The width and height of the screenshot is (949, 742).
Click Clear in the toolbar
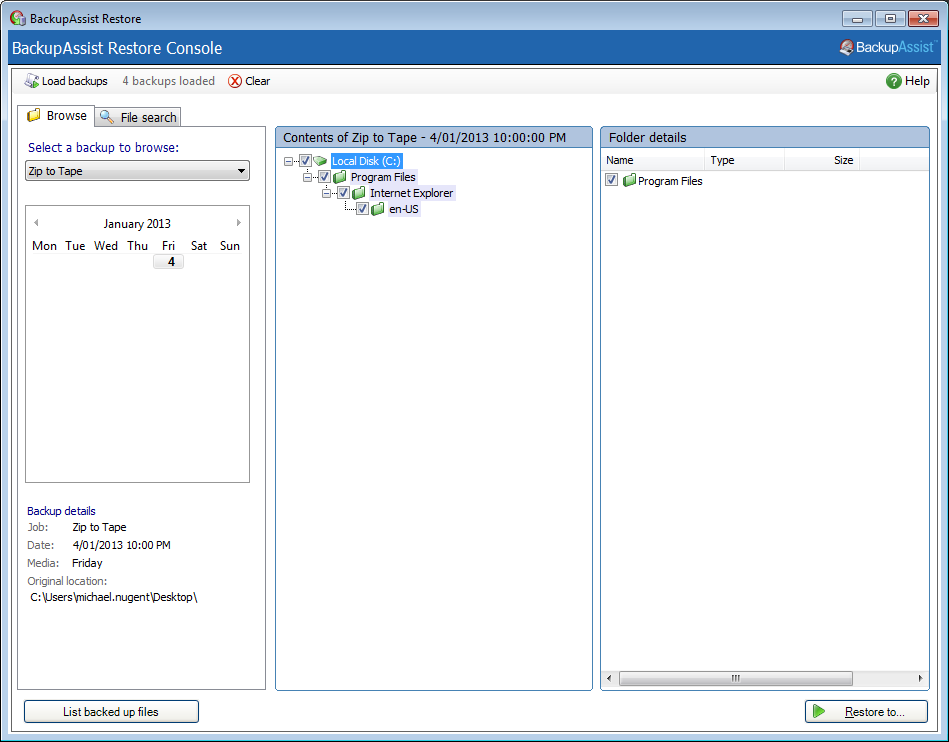(249, 81)
